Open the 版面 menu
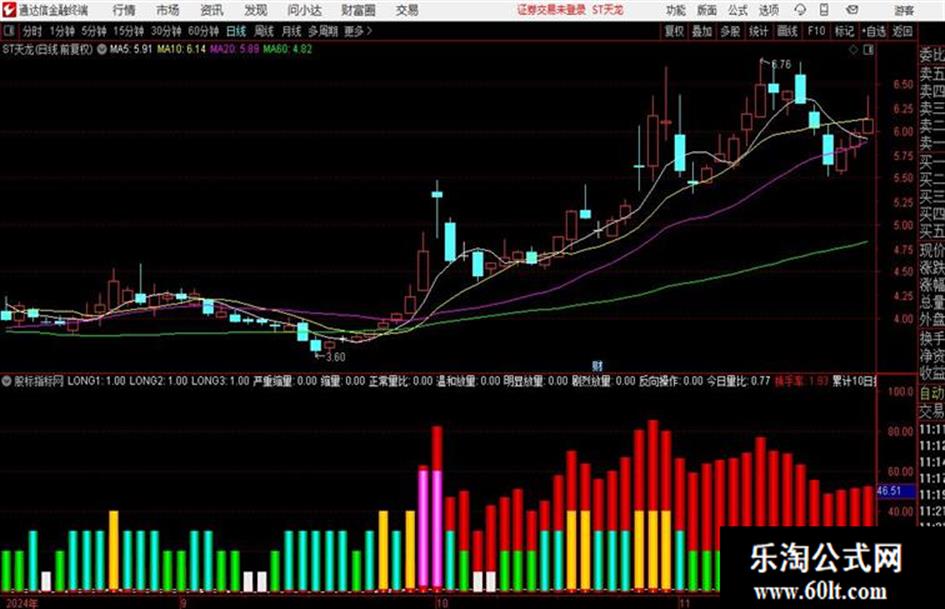 coord(706,10)
